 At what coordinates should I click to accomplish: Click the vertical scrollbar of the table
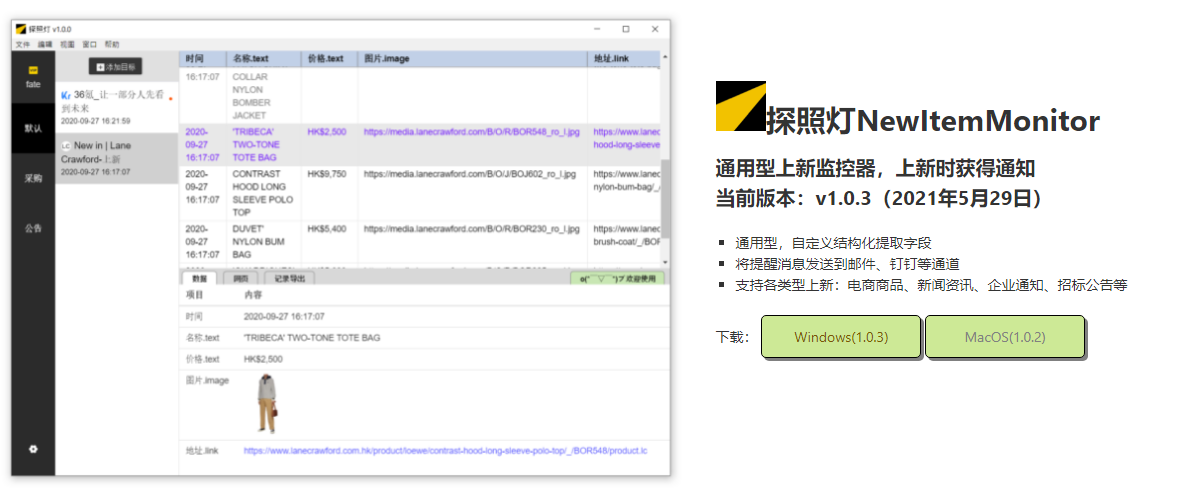point(665,200)
